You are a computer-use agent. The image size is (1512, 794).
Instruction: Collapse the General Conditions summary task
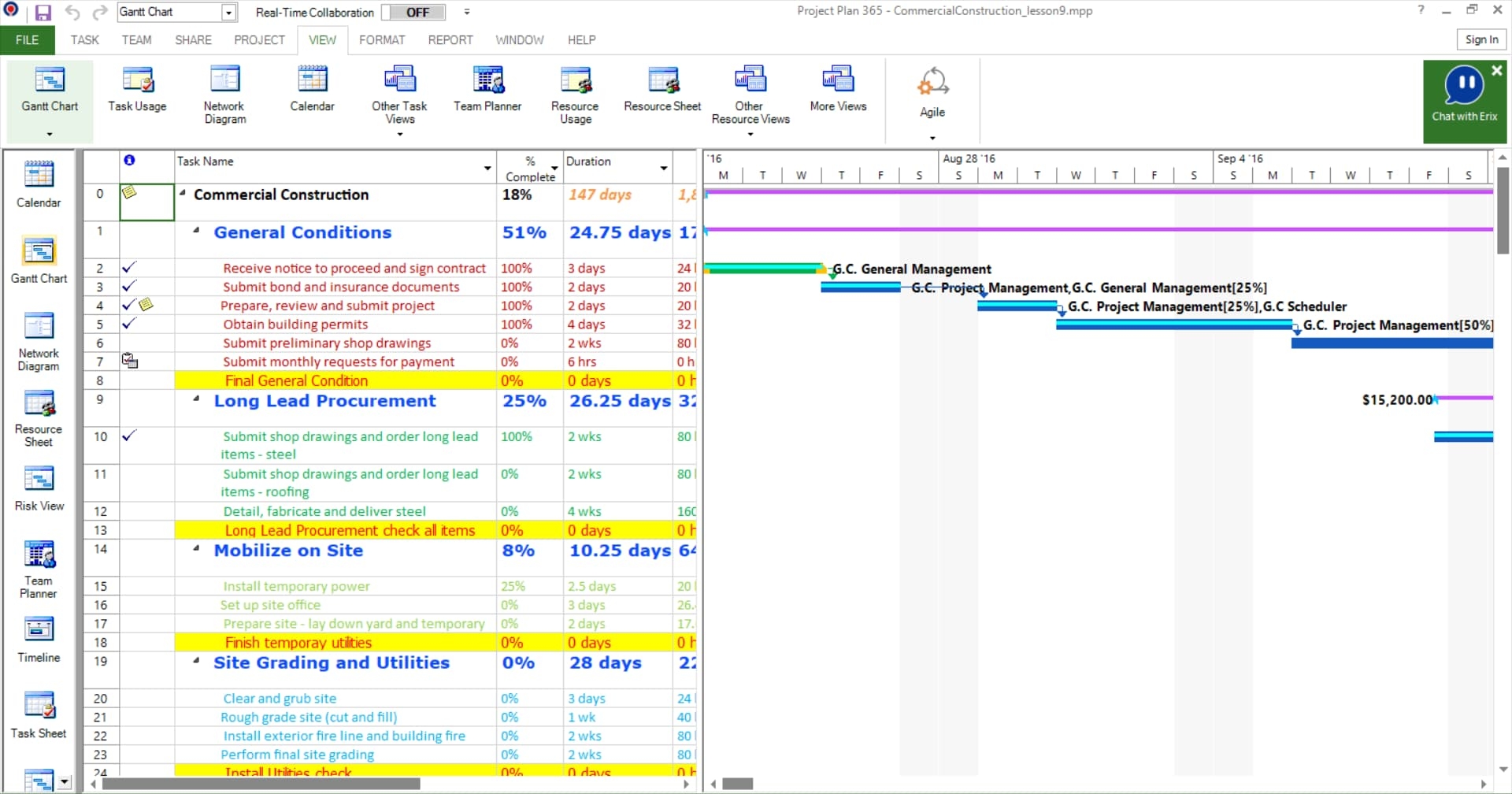pos(196,232)
